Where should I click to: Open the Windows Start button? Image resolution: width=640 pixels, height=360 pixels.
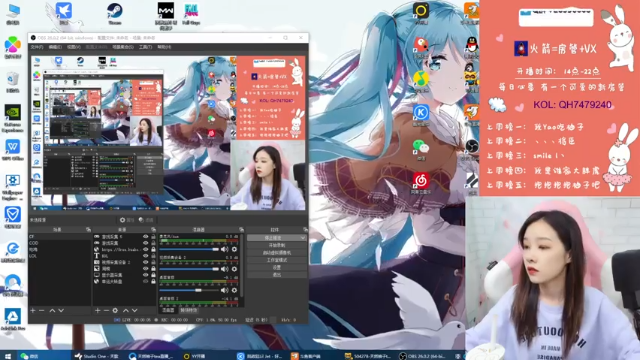(7, 356)
